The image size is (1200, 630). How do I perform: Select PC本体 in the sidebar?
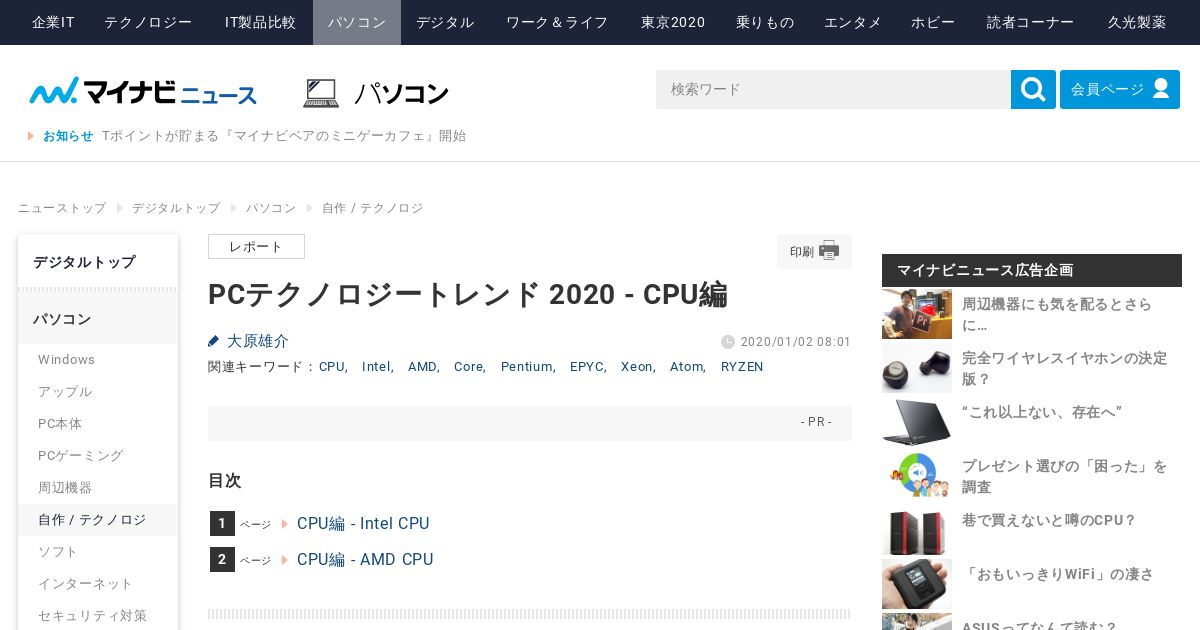pos(98,424)
